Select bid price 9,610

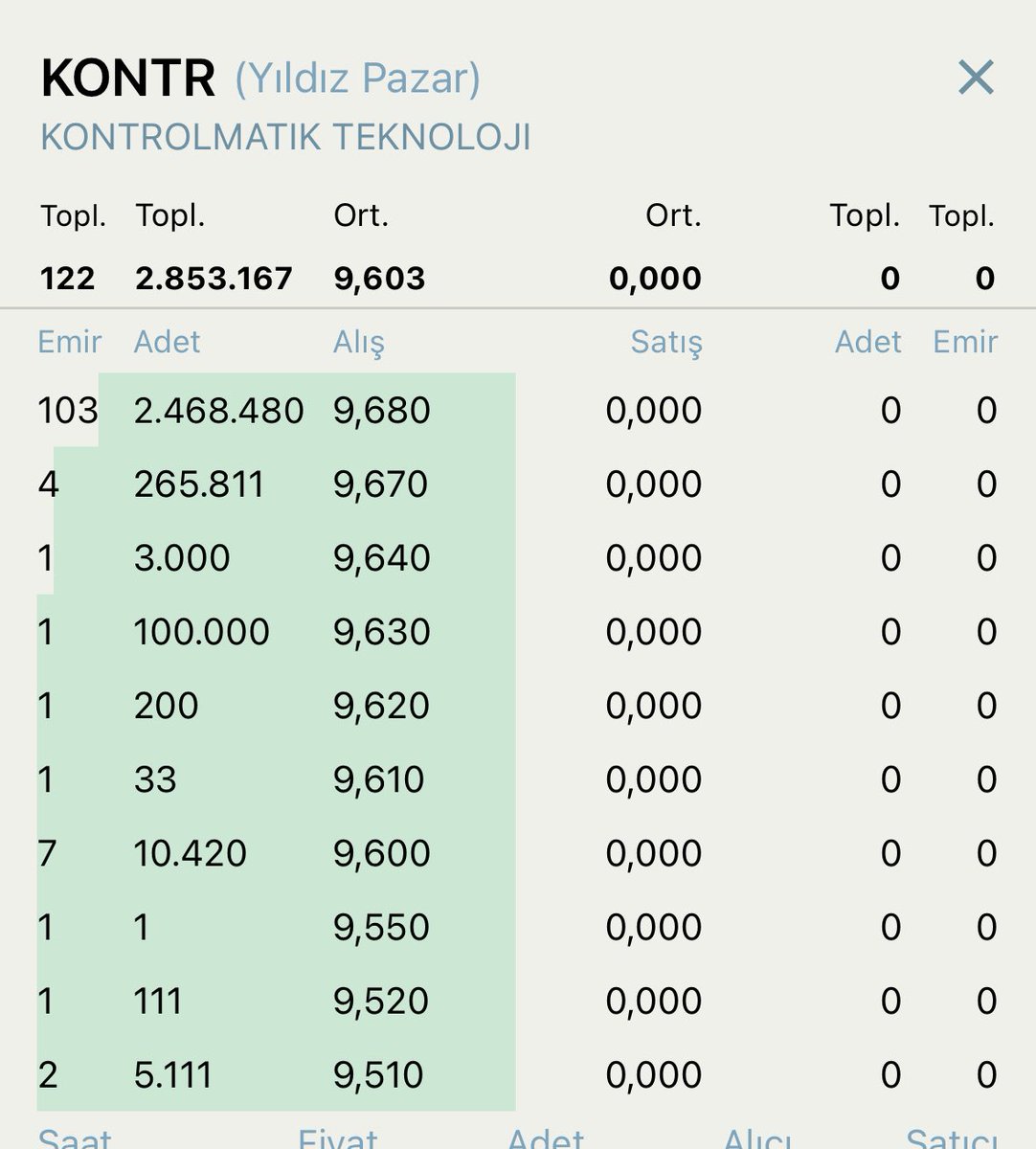tap(379, 779)
